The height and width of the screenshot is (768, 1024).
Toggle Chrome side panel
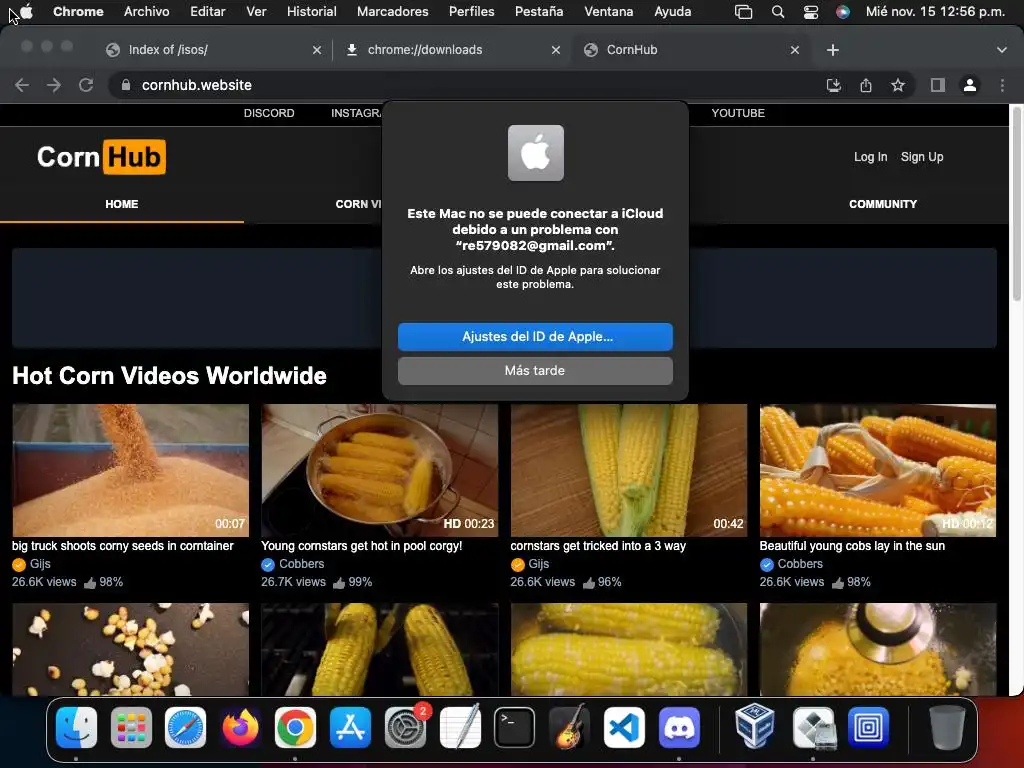(x=938, y=85)
